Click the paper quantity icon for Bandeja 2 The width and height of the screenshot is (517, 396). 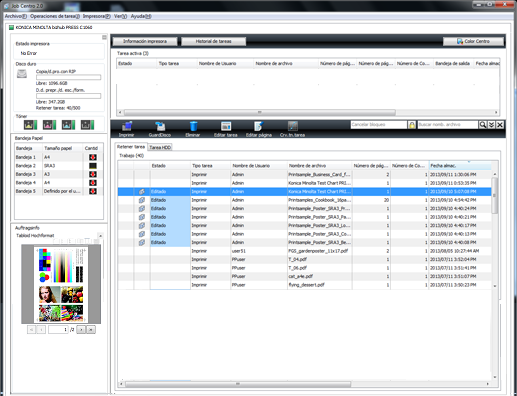[93, 166]
